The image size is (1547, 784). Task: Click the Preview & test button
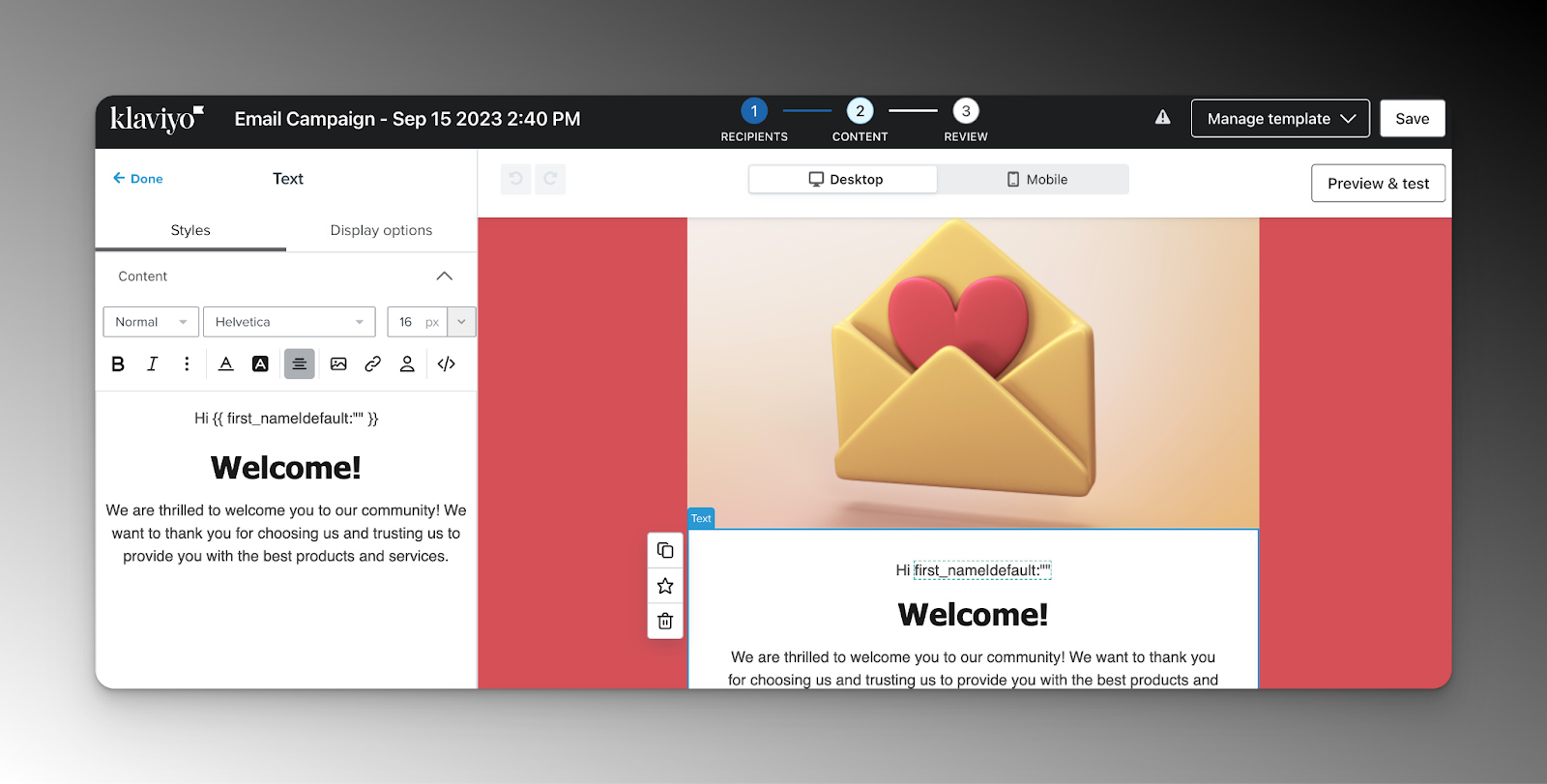pyautogui.click(x=1378, y=184)
